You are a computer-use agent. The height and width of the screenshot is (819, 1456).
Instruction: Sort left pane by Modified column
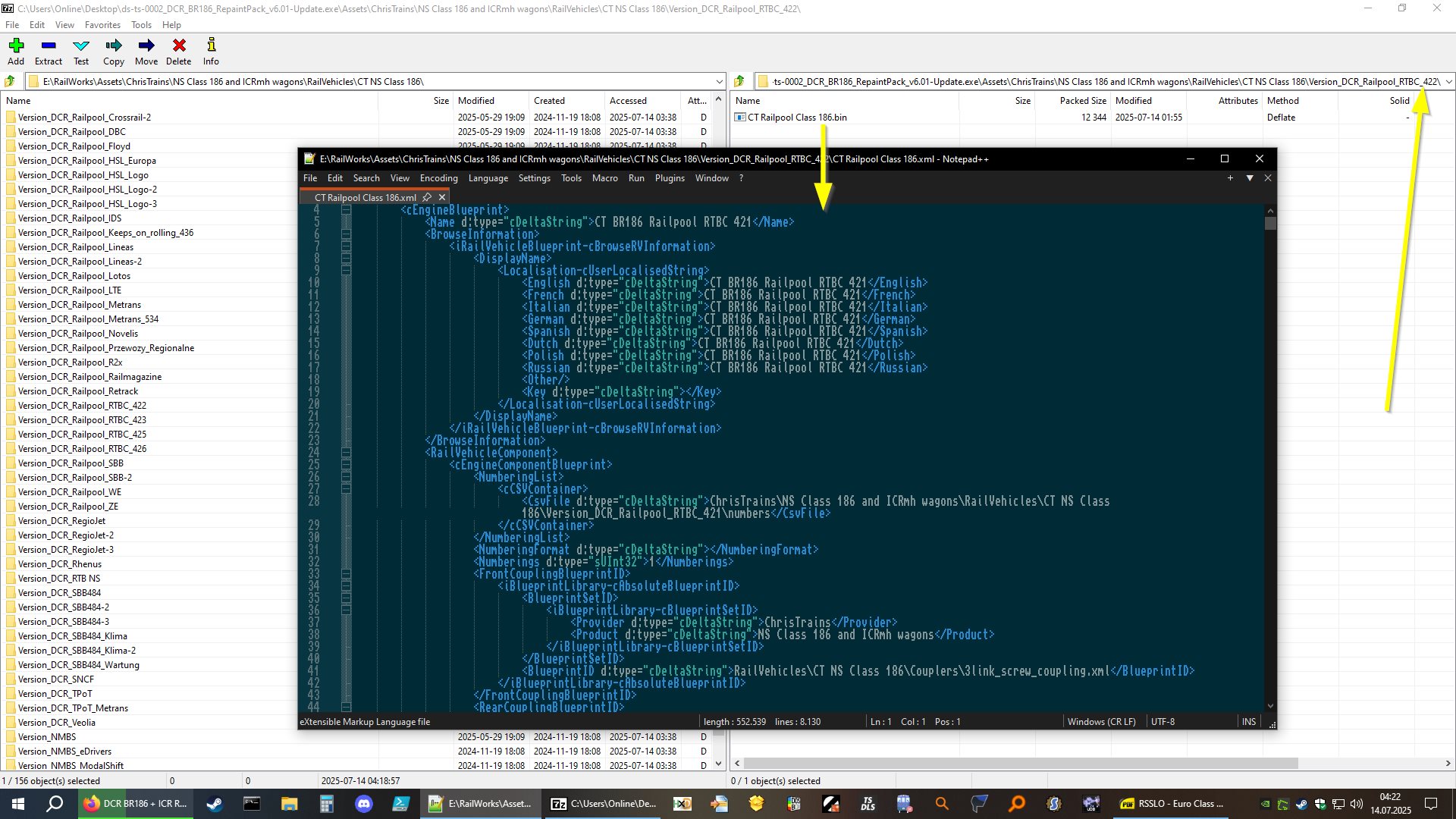[490, 101]
